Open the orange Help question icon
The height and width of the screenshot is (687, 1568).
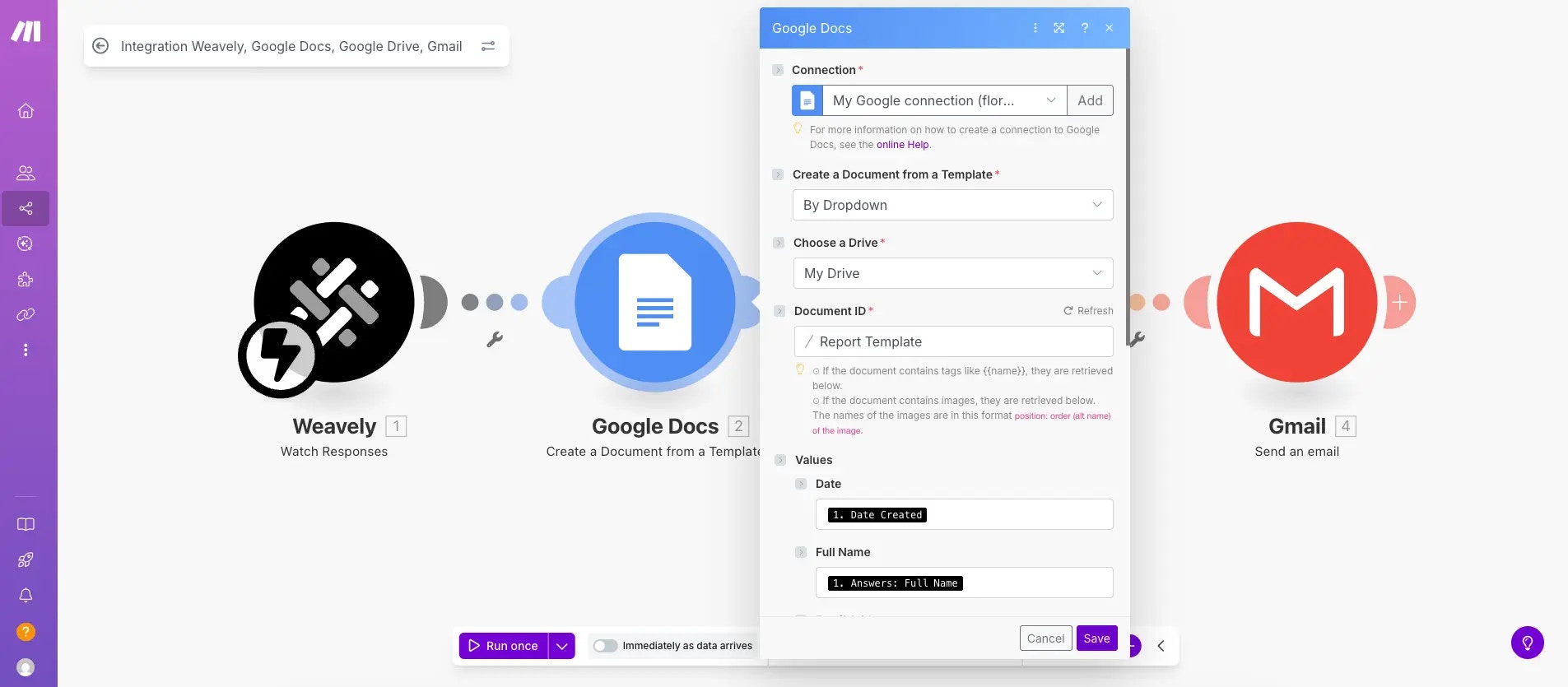[26, 631]
